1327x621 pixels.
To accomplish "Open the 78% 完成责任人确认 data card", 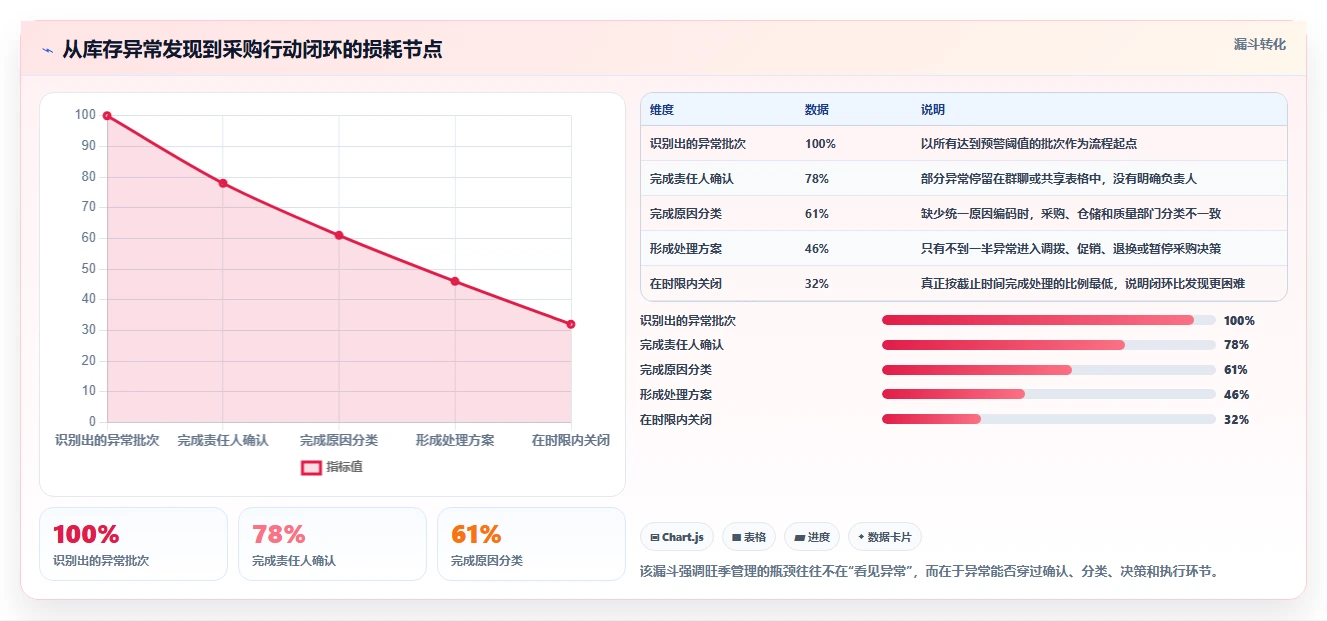I will (332, 544).
